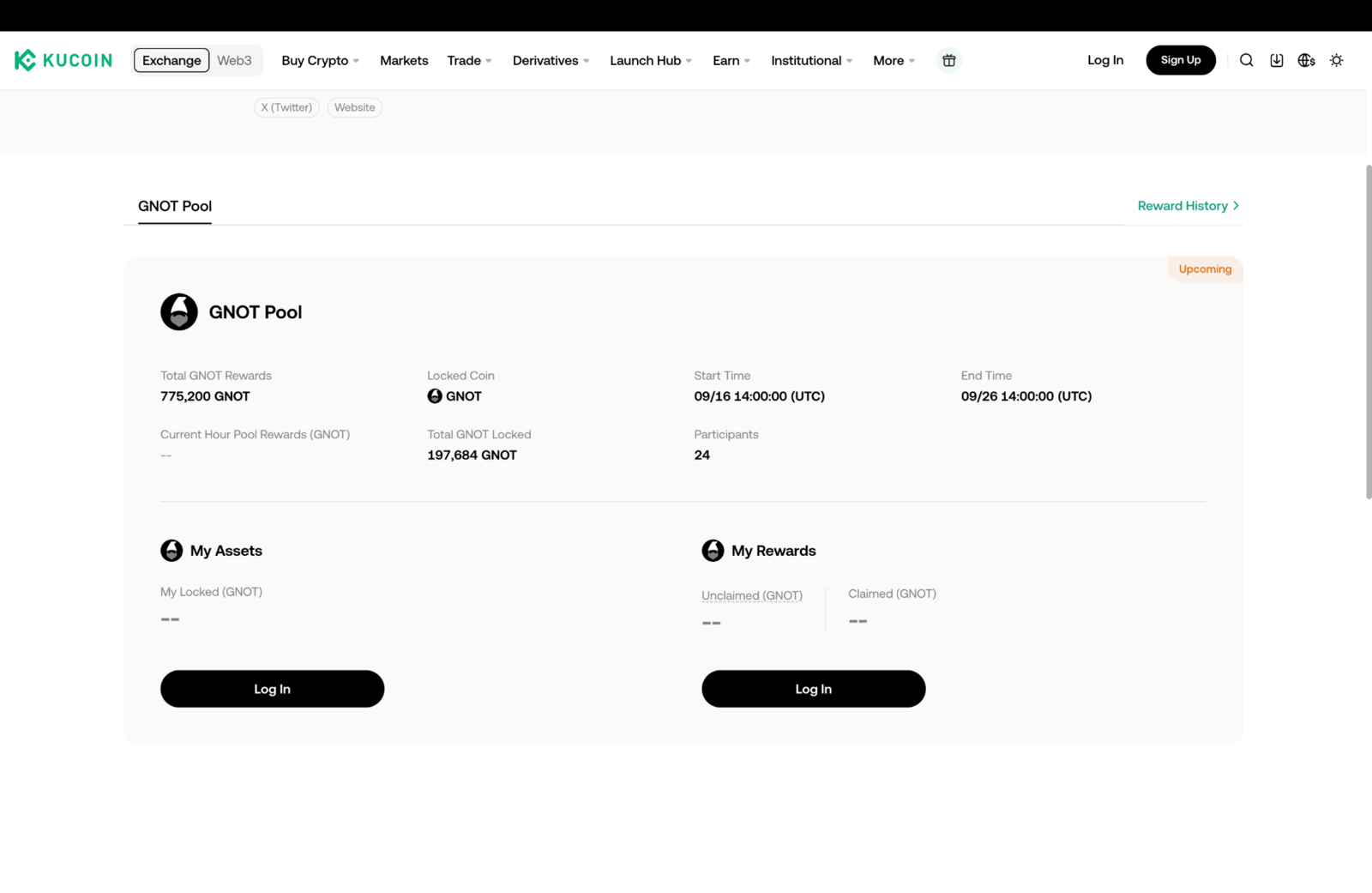Expand the Trade menu

[x=469, y=60]
